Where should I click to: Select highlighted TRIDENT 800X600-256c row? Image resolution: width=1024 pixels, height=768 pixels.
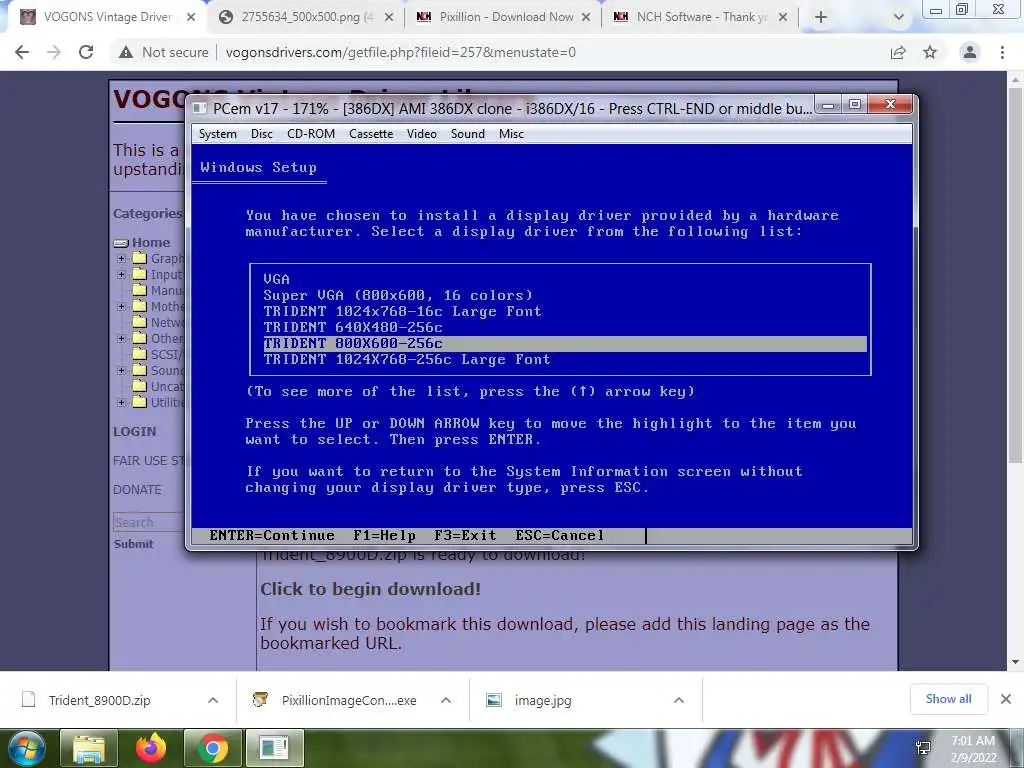(x=565, y=344)
